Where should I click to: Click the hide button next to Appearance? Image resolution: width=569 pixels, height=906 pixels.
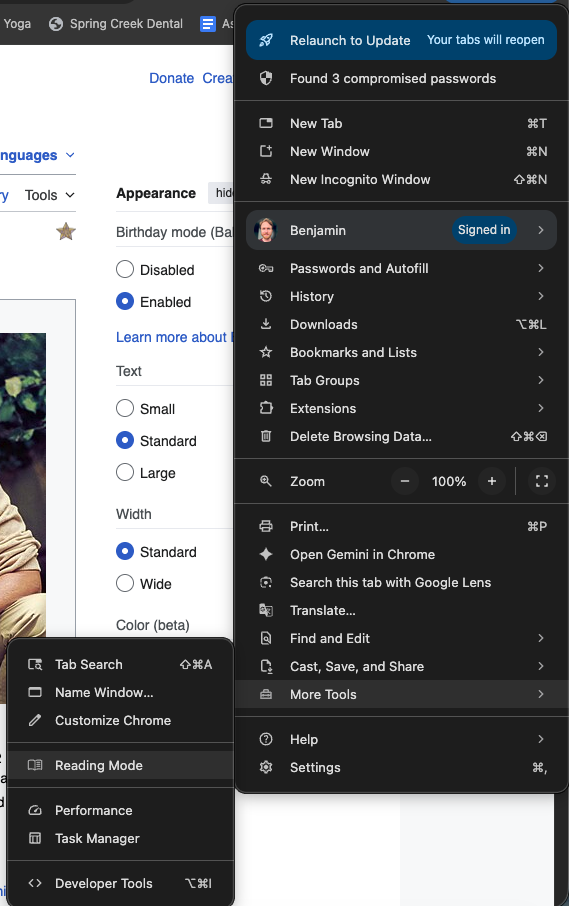[221, 193]
